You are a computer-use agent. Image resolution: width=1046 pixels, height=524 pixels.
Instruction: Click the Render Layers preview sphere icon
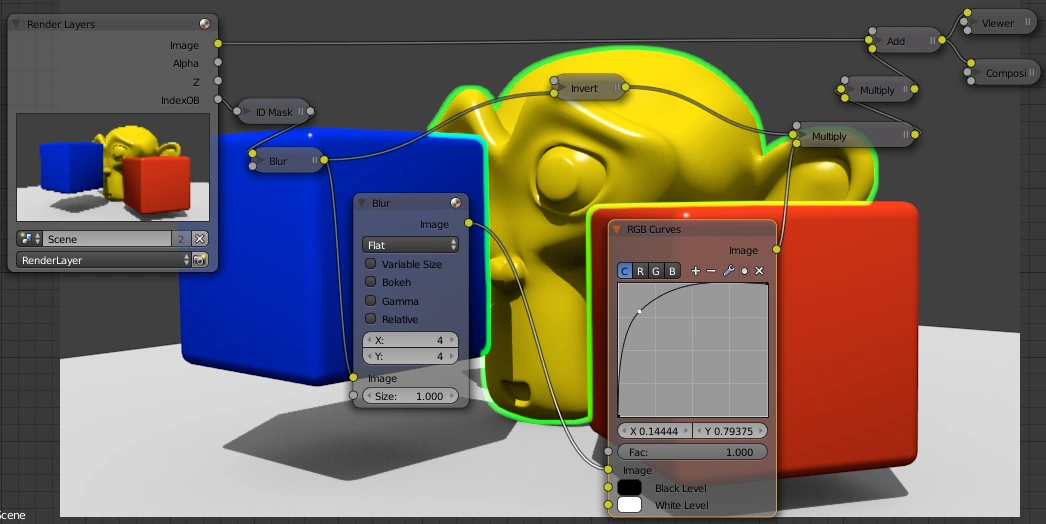[x=204, y=23]
